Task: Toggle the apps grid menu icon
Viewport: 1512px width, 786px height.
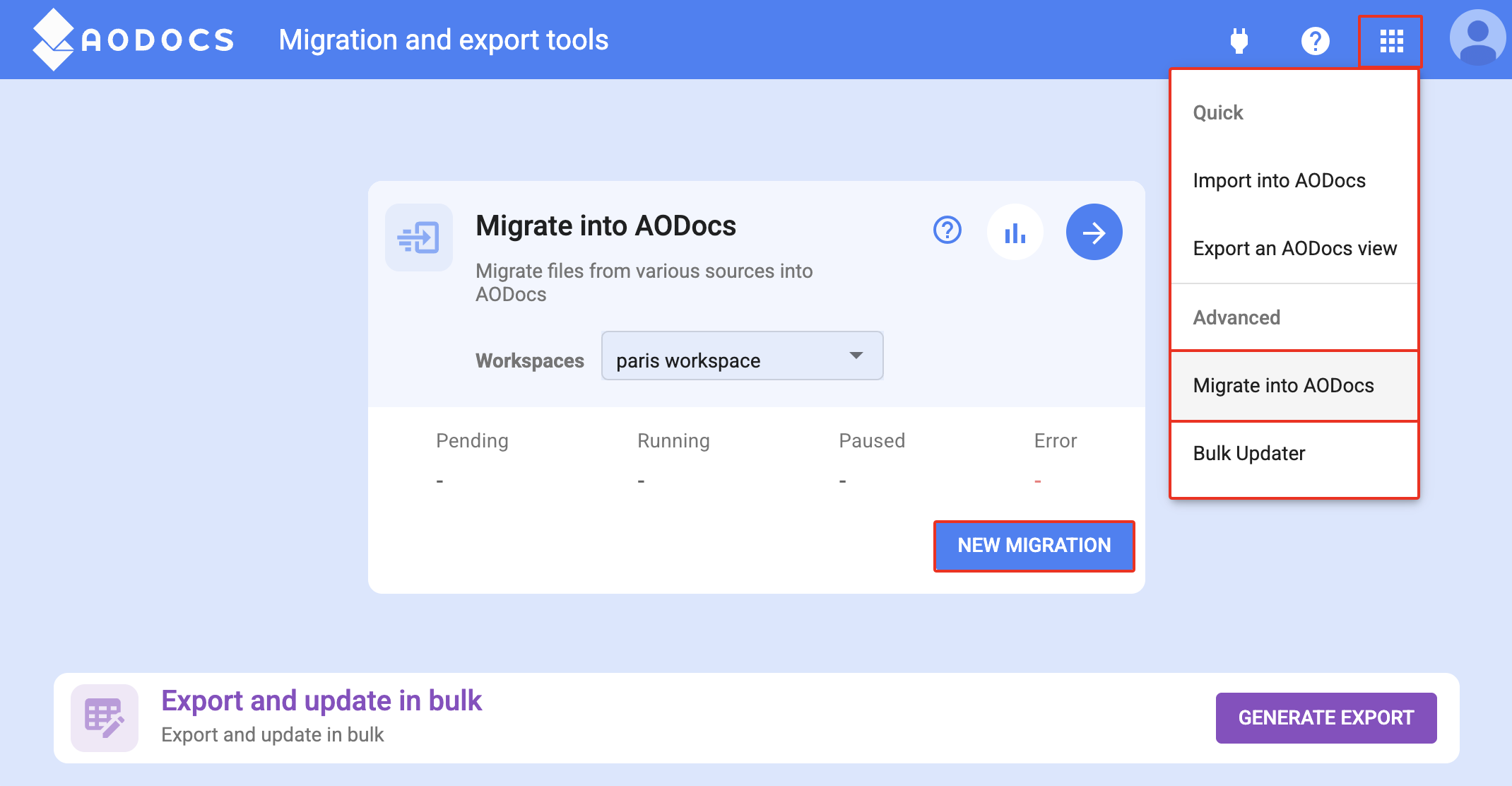Action: click(x=1390, y=41)
